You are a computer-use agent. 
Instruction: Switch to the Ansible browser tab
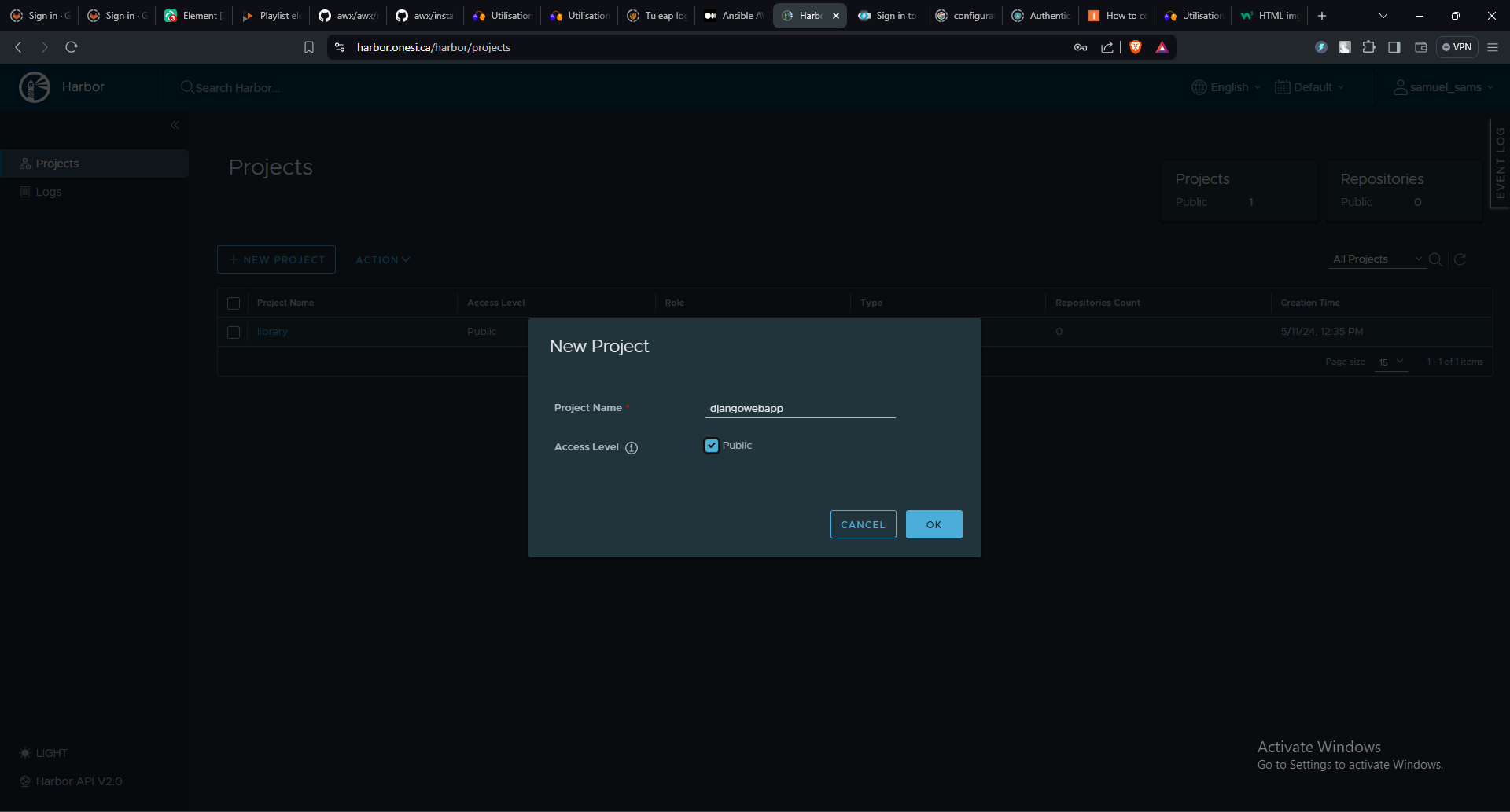point(734,16)
